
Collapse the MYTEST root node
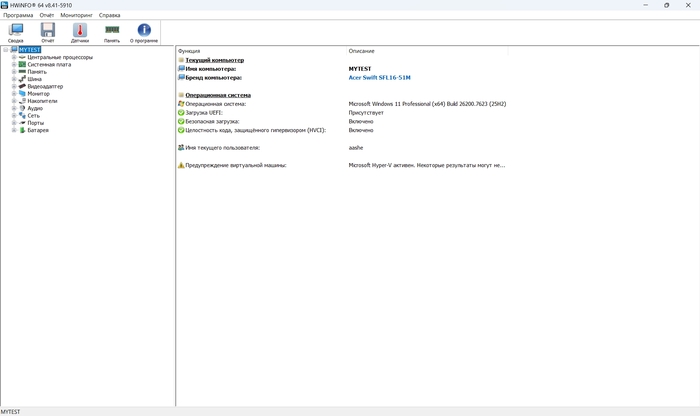pos(5,50)
